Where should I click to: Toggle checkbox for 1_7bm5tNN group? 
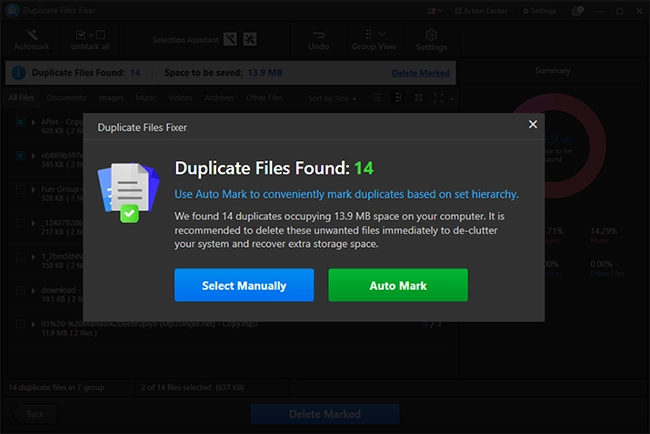pyautogui.click(x=20, y=257)
